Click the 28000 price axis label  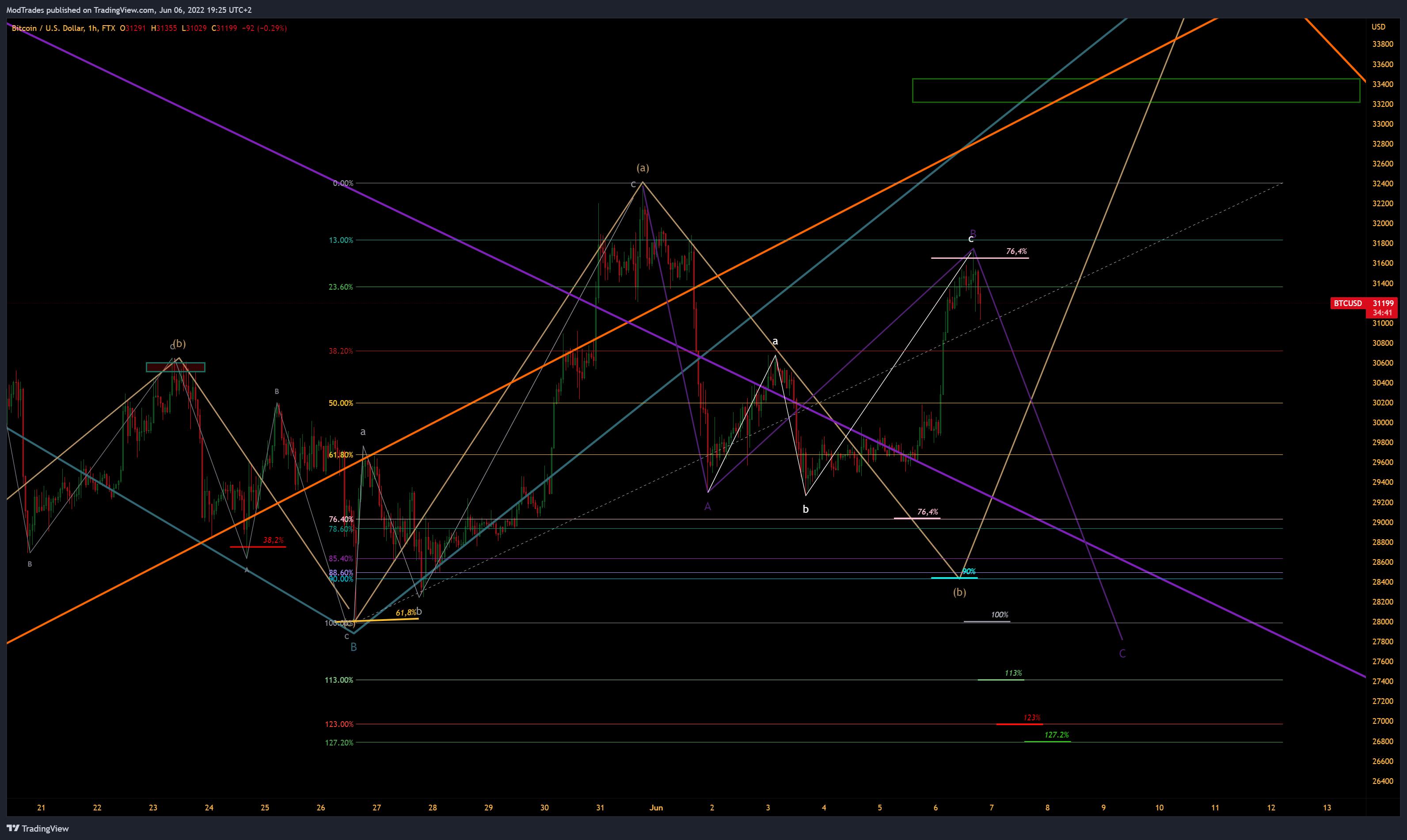click(1382, 621)
